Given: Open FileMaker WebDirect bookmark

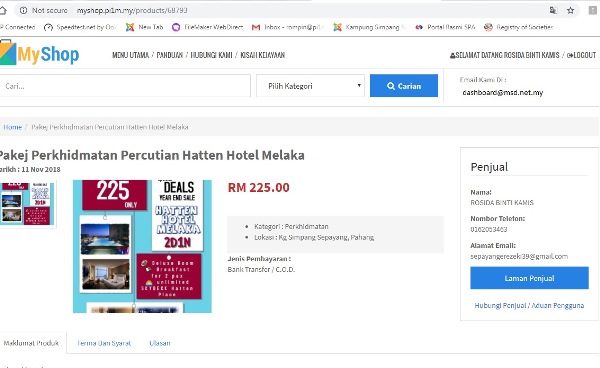Looking at the screenshot, I should 207,27.
